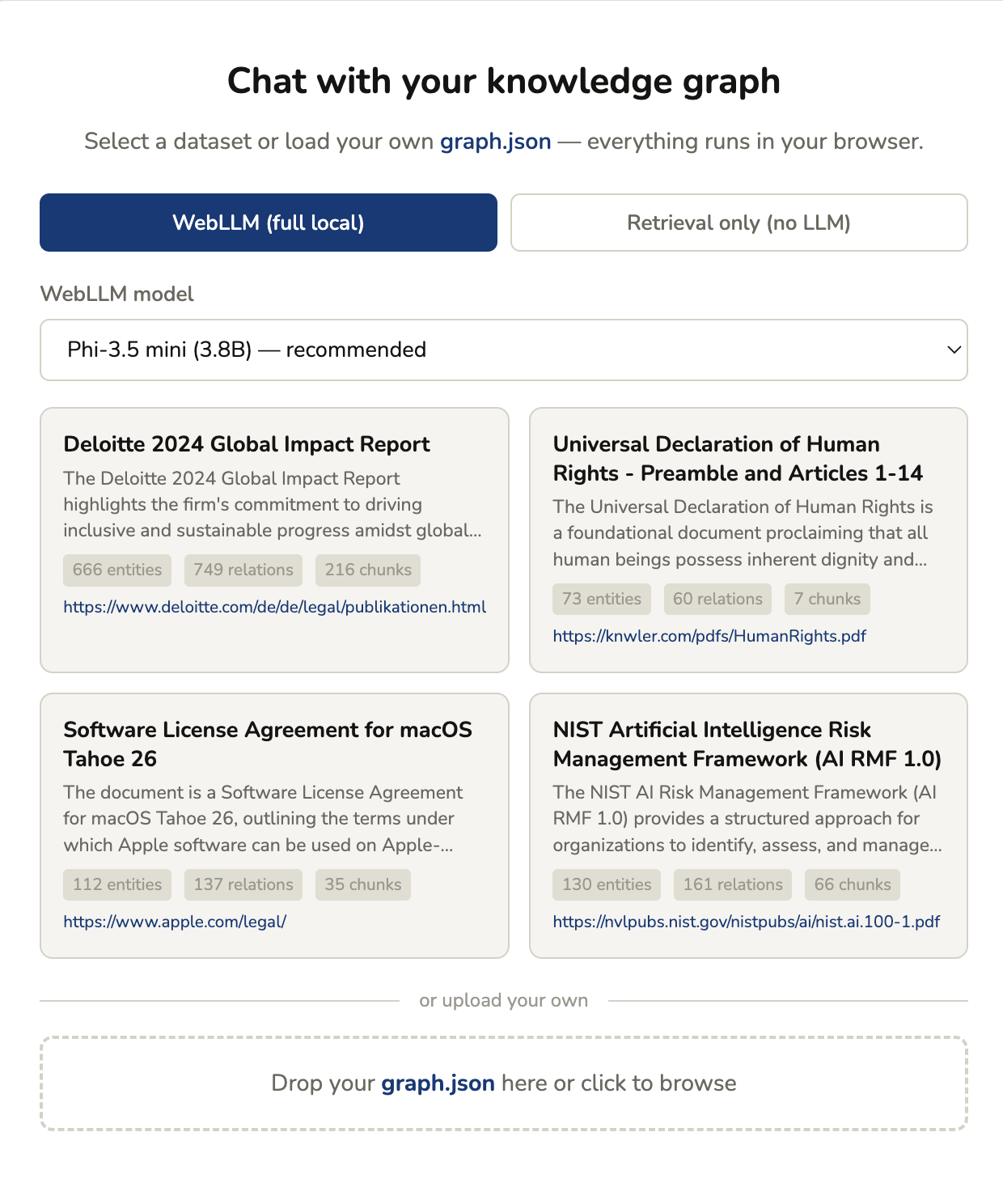Viewport: 1003px width, 1204px height.
Task: Open the deloitte.com publikationen link
Action: 274,607
